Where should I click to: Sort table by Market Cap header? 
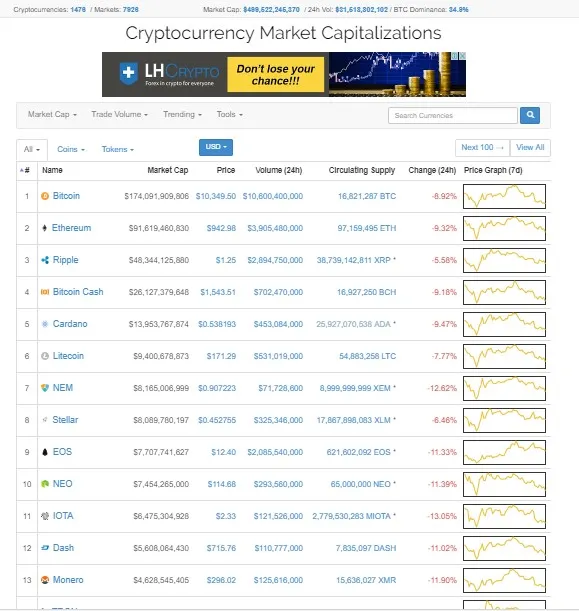(168, 170)
